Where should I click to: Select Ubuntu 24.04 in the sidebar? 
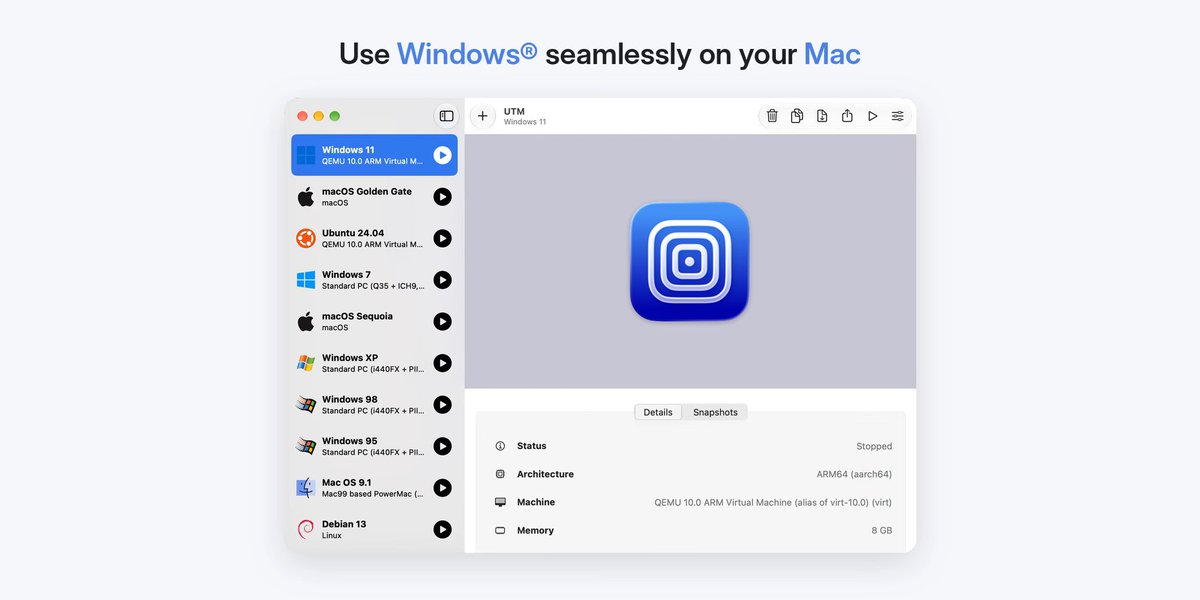tap(374, 238)
